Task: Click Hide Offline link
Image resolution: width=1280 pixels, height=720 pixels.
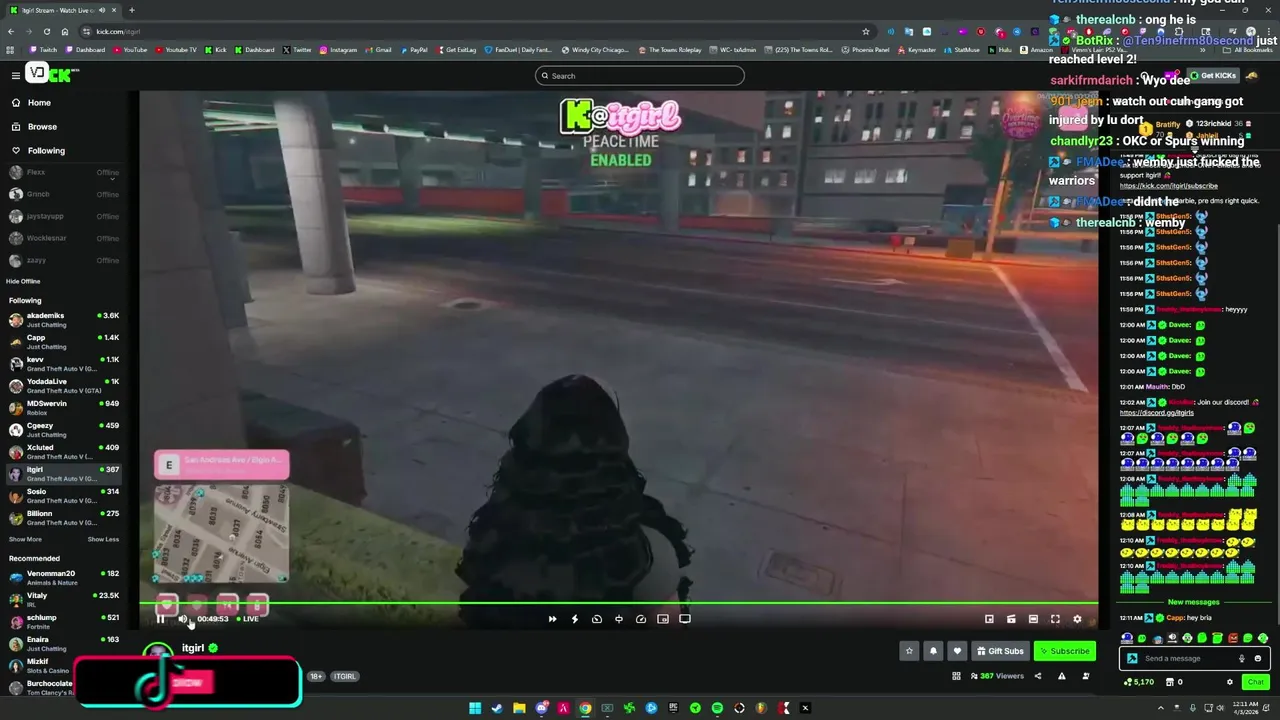Action: coord(23,281)
